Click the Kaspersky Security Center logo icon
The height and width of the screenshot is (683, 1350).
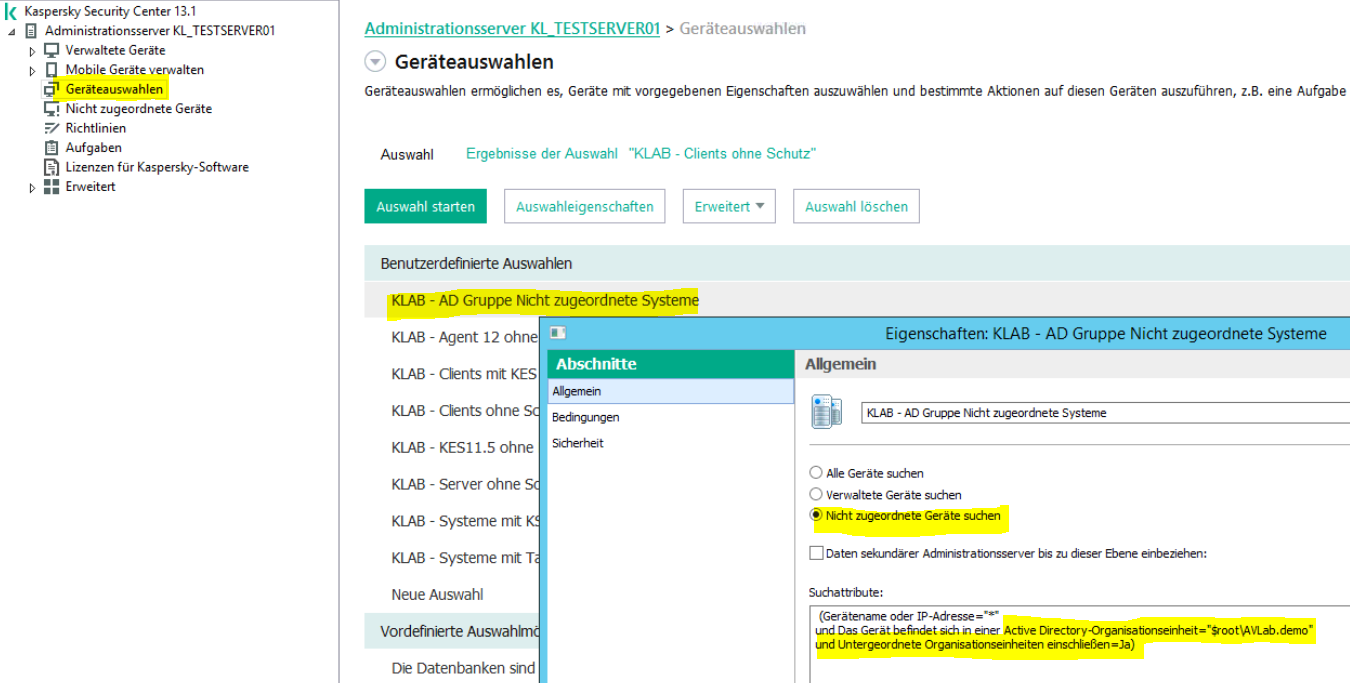pyautogui.click(x=11, y=11)
